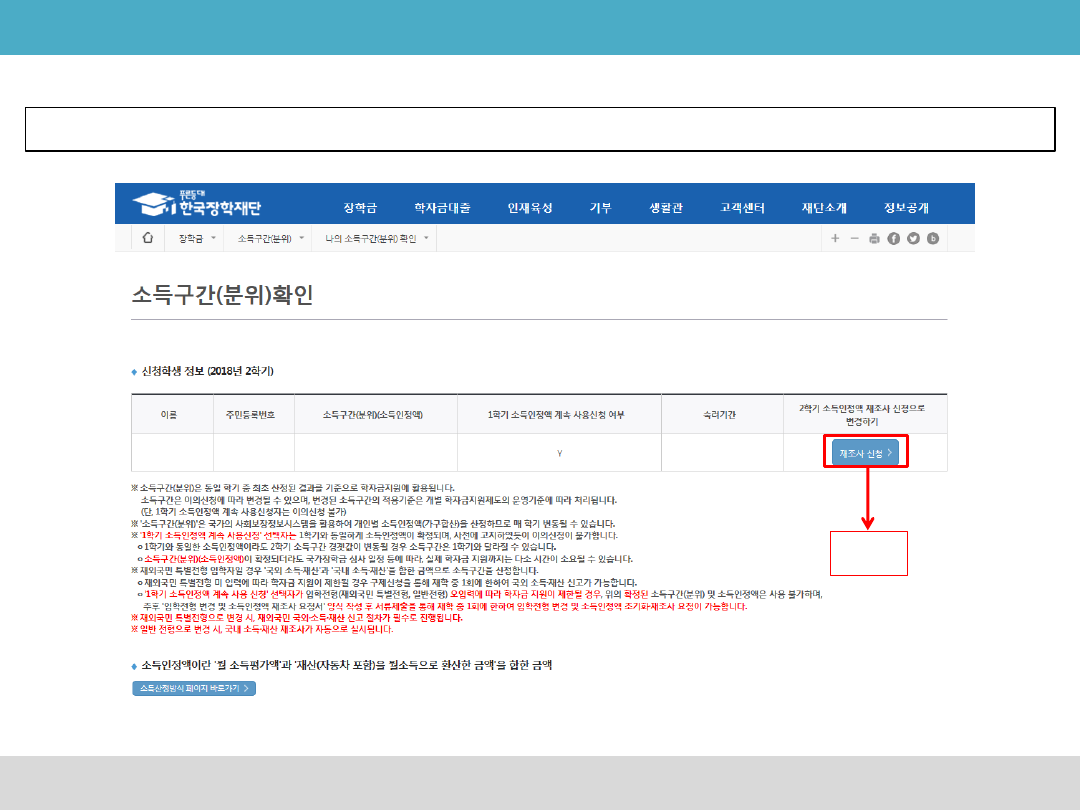Screen dimensions: 1080x810
Task: Open the 재단소개 menu
Action: point(824,207)
